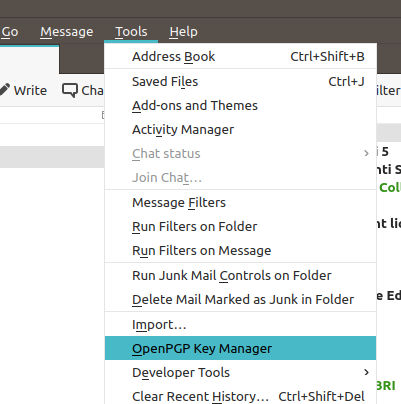Open OpenPGP Key Manager

[x=241, y=348]
